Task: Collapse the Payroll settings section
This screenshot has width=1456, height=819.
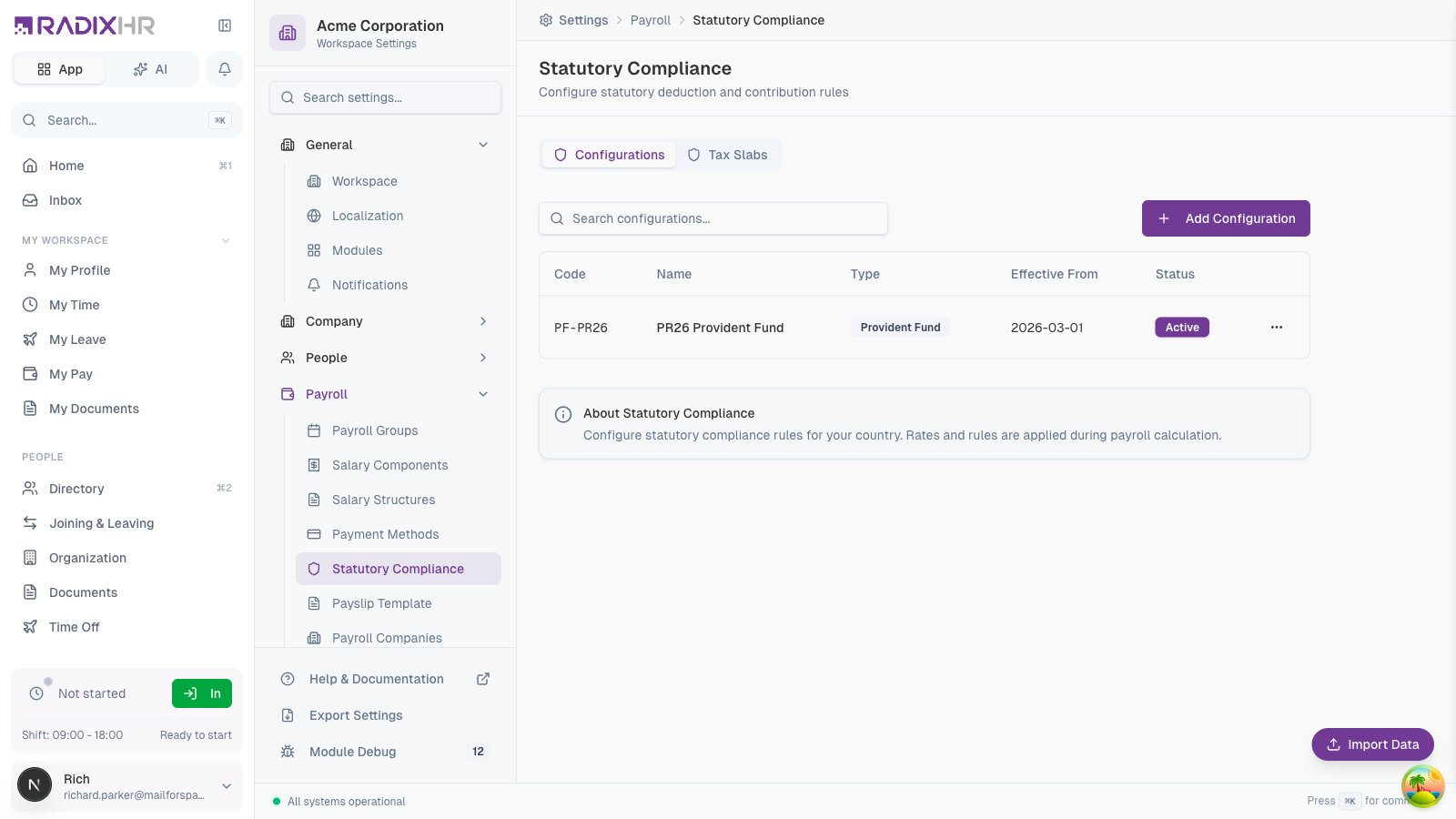Action: [483, 394]
